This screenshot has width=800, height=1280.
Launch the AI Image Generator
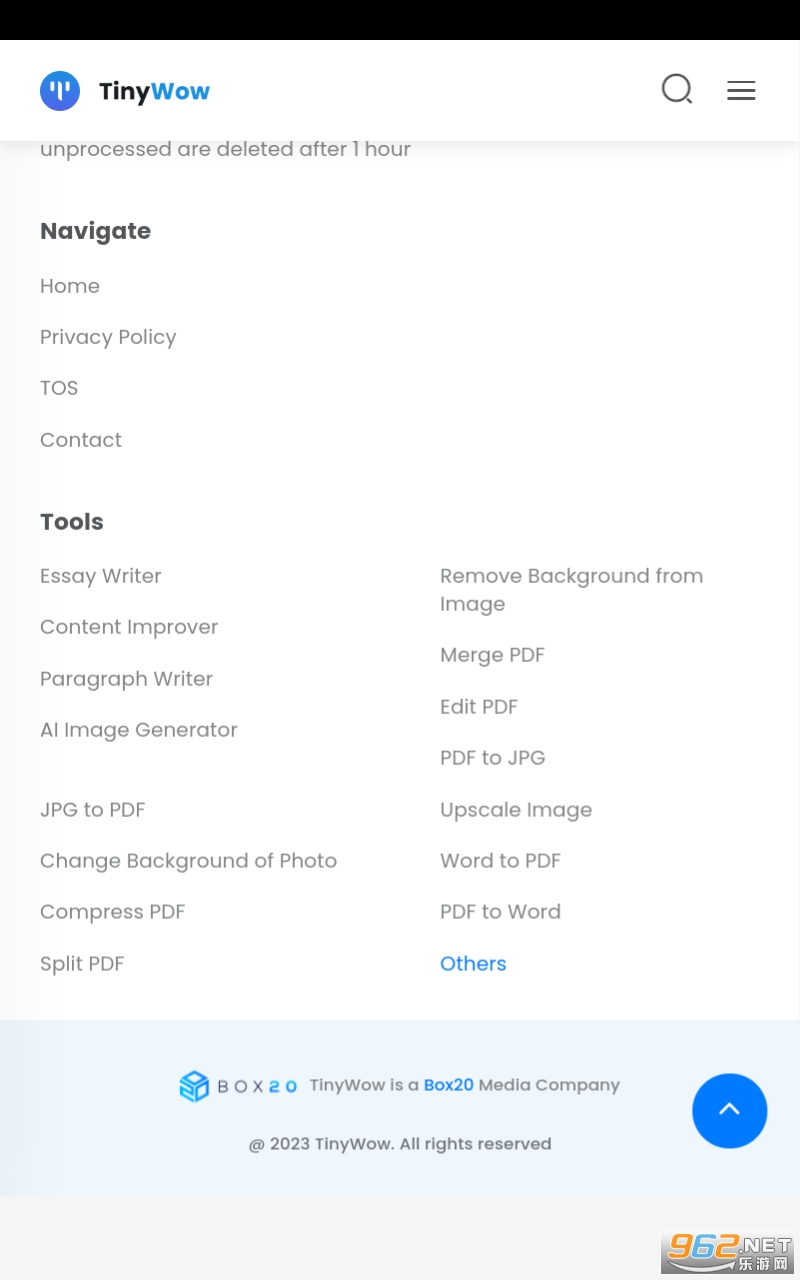[139, 730]
